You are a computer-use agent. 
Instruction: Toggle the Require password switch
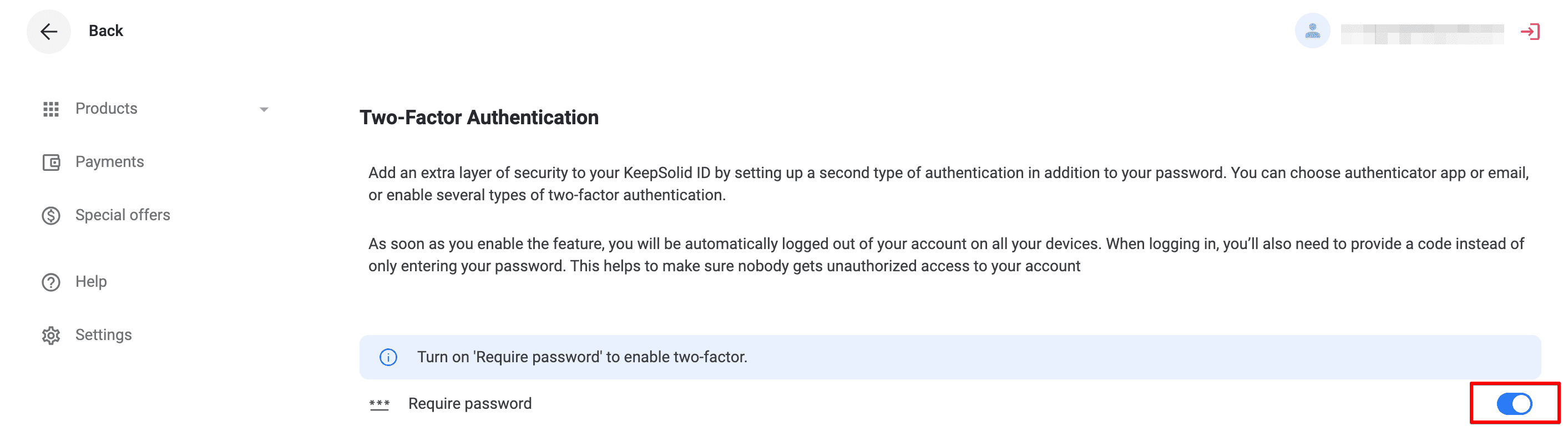1514,403
